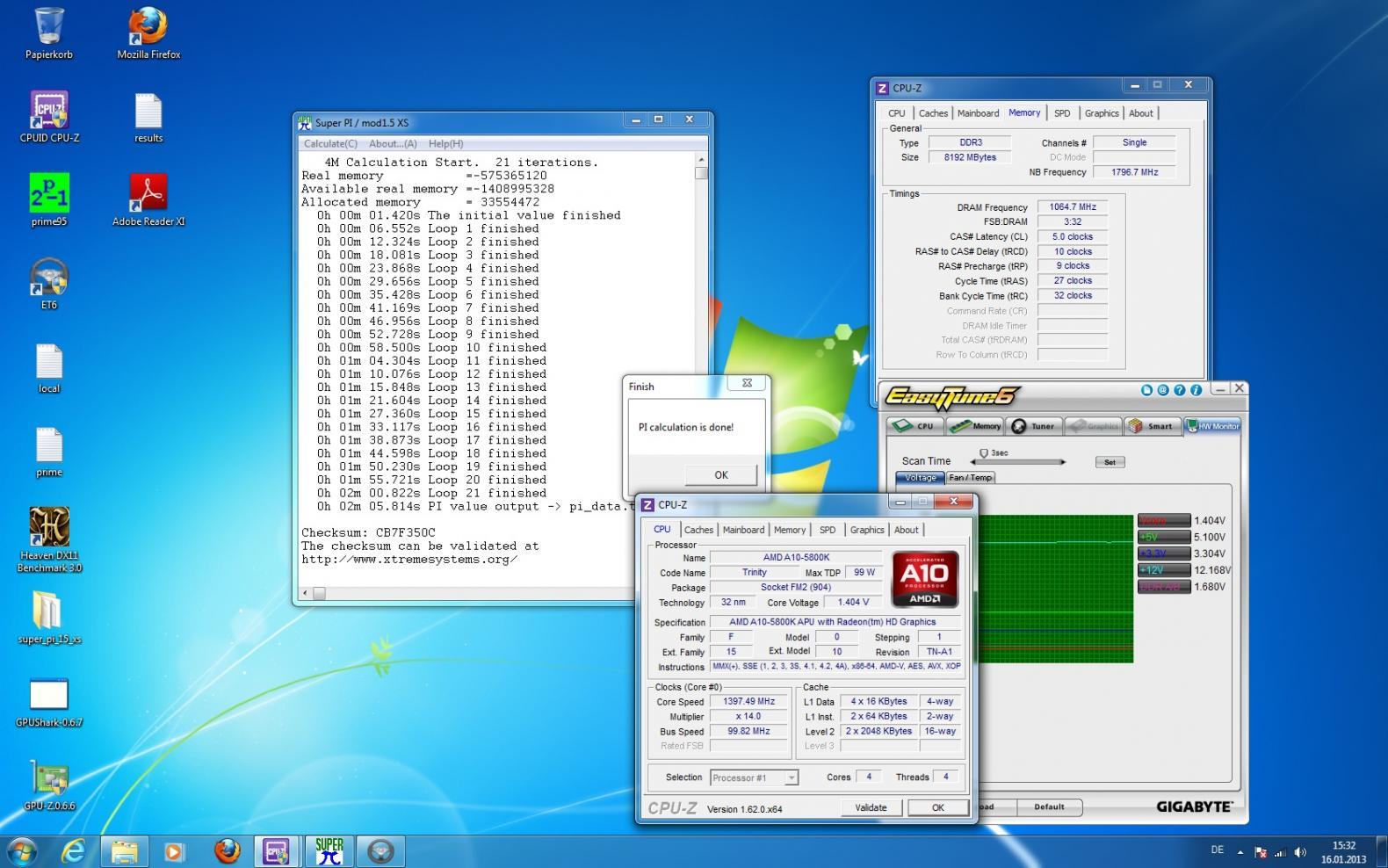The width and height of the screenshot is (1388, 868).
Task: Open SPD tab in front CPU-Z window
Action: click(827, 530)
